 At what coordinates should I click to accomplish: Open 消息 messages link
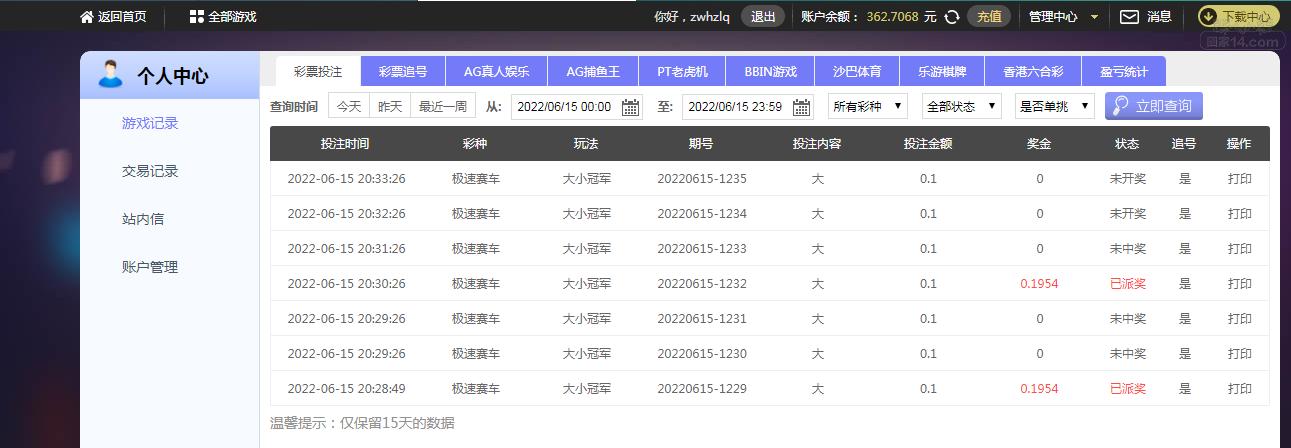(1159, 17)
